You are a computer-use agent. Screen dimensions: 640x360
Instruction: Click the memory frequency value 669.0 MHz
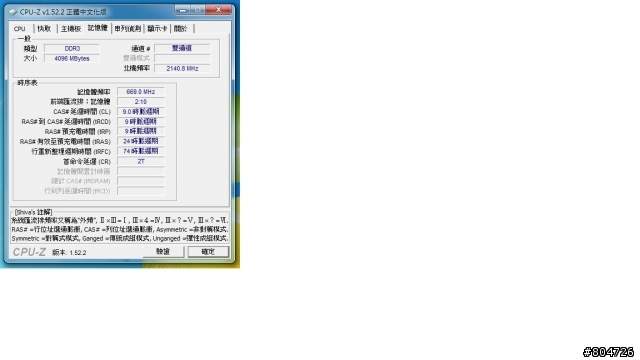141,92
